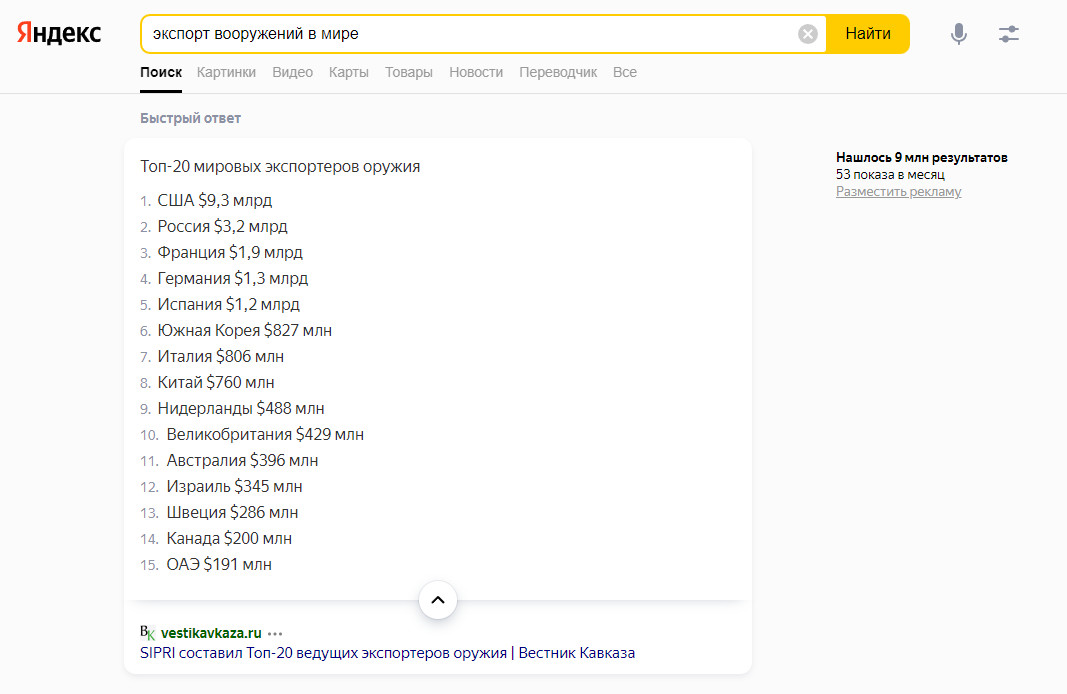Switch to the Картинки tab
1067x694 pixels.
[x=227, y=72]
